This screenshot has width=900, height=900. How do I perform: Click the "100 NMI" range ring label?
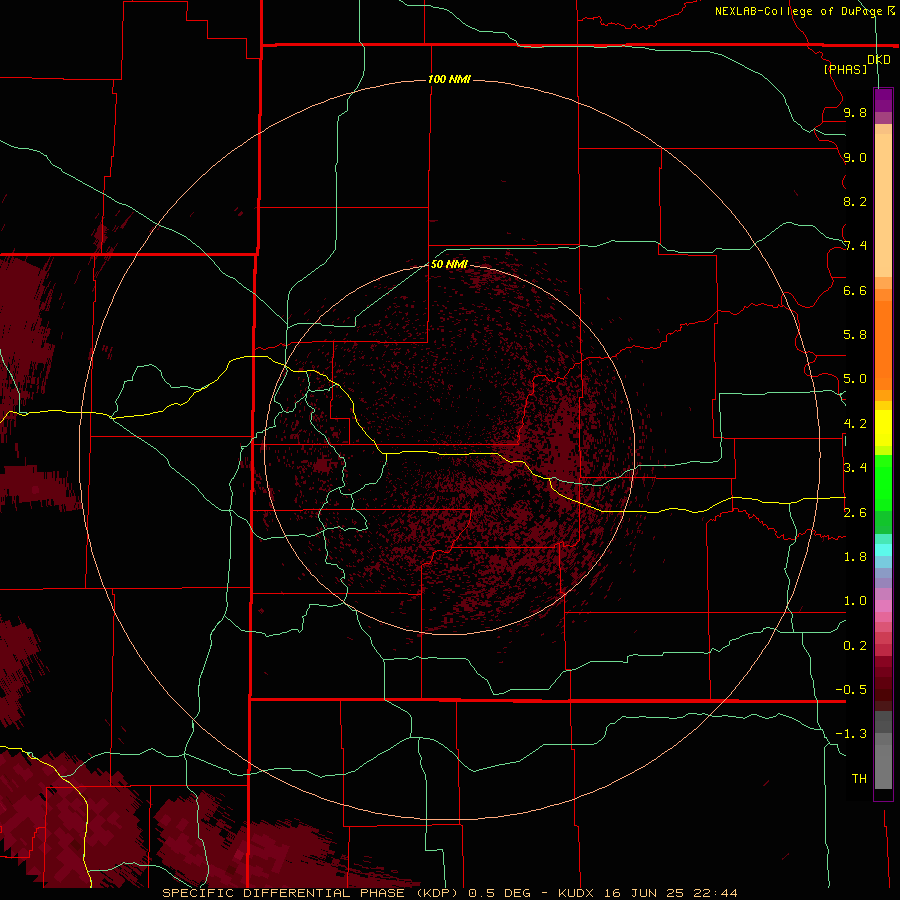449,79
